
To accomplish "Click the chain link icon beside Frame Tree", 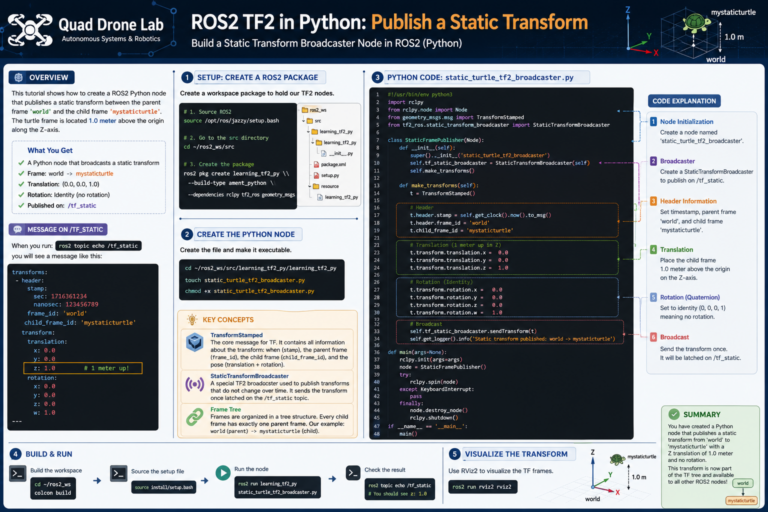I will tap(194, 417).
